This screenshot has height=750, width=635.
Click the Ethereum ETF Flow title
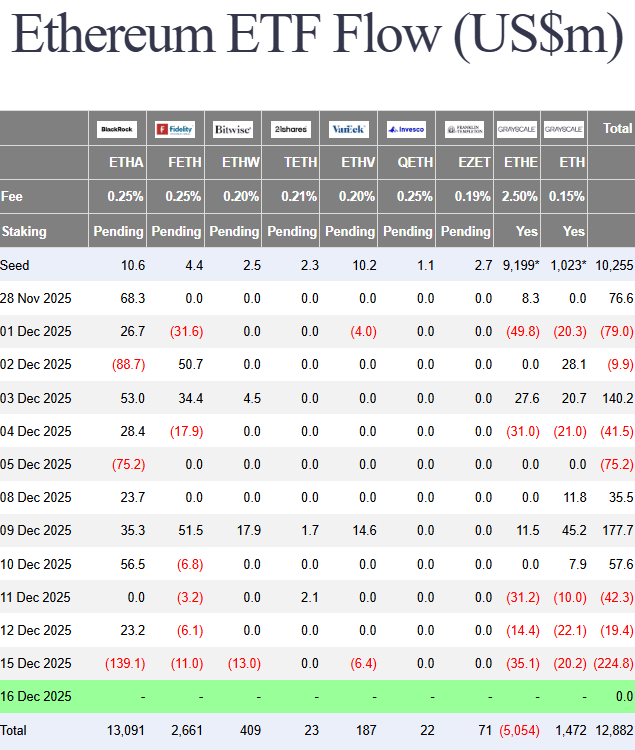tap(317, 35)
